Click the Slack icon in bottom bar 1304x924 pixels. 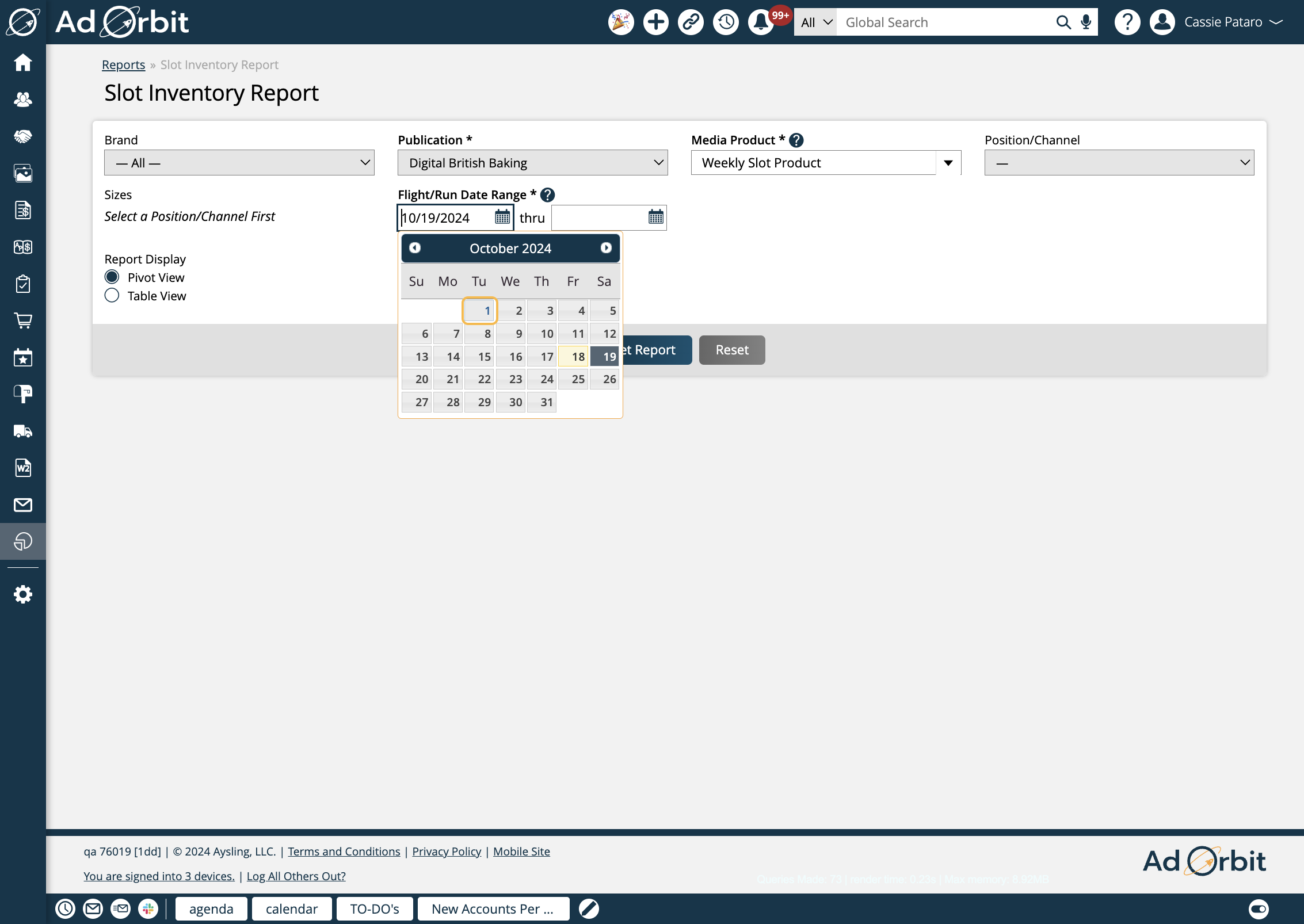click(x=148, y=909)
